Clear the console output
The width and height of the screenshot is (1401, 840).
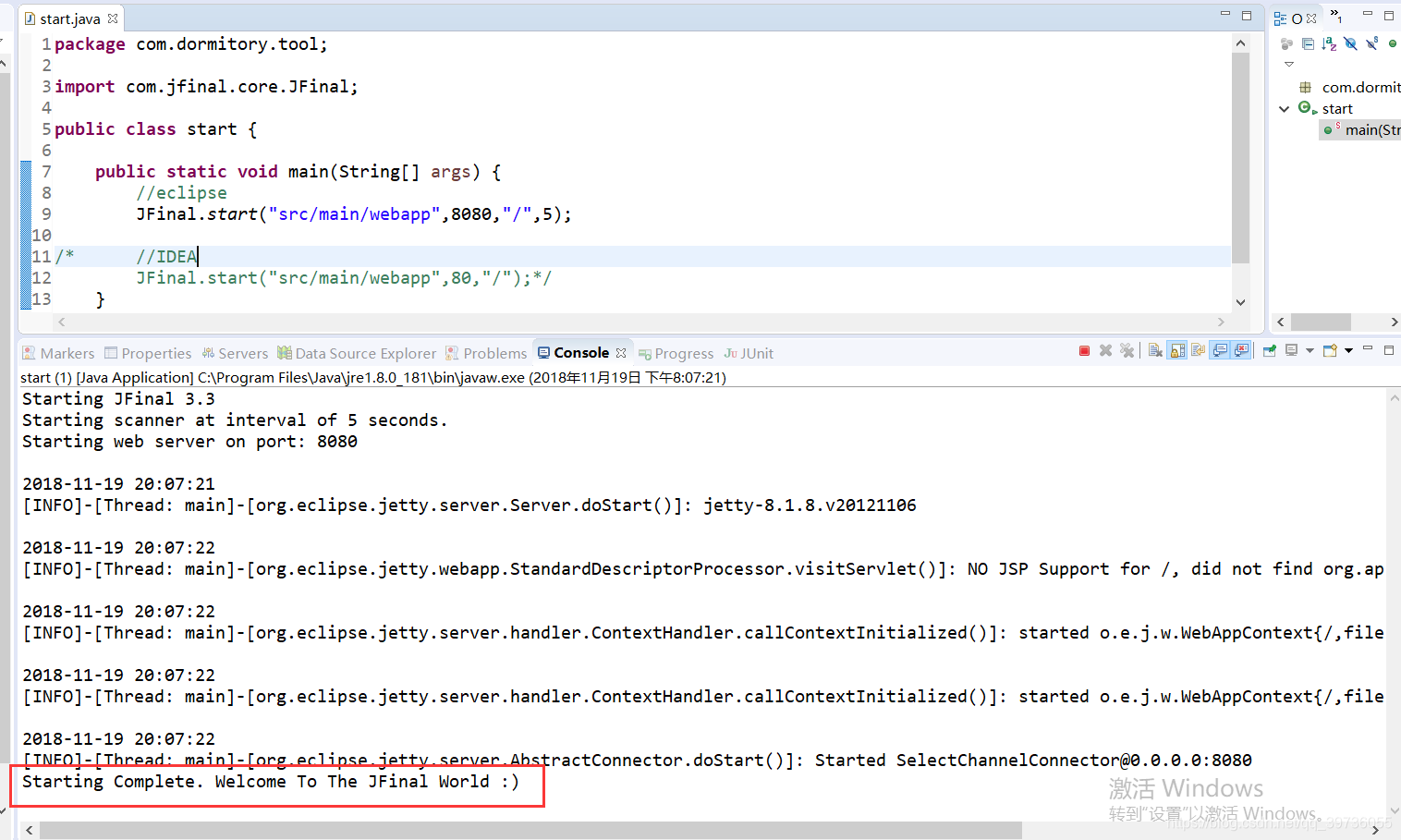point(1155,351)
